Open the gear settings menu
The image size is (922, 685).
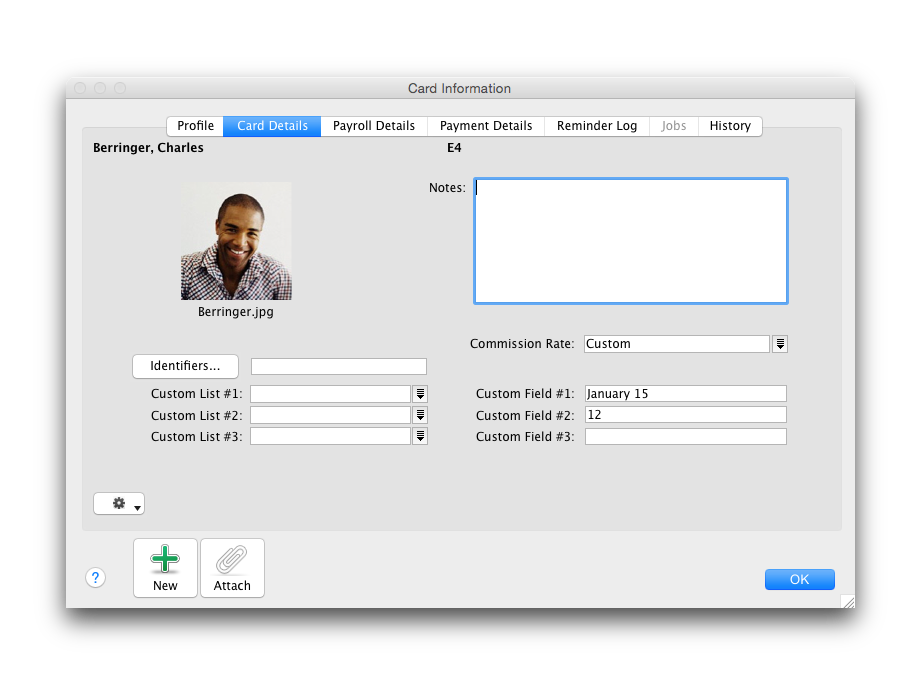pyautogui.click(x=119, y=504)
